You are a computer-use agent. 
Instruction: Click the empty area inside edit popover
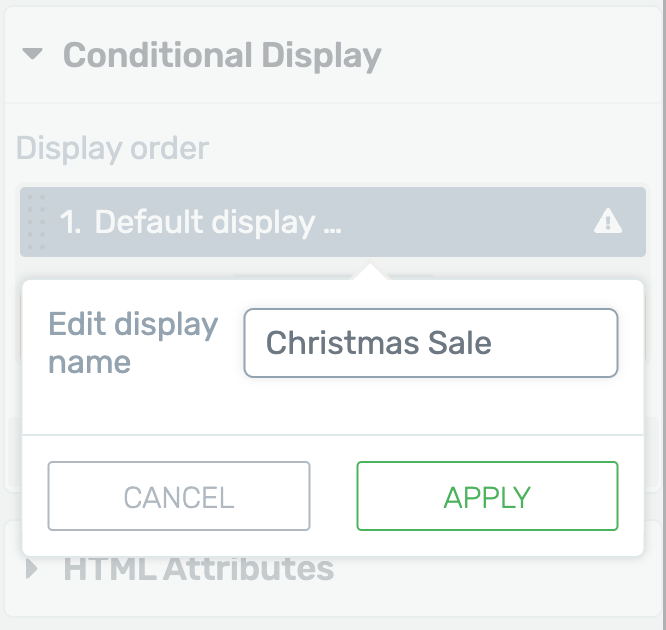333,406
